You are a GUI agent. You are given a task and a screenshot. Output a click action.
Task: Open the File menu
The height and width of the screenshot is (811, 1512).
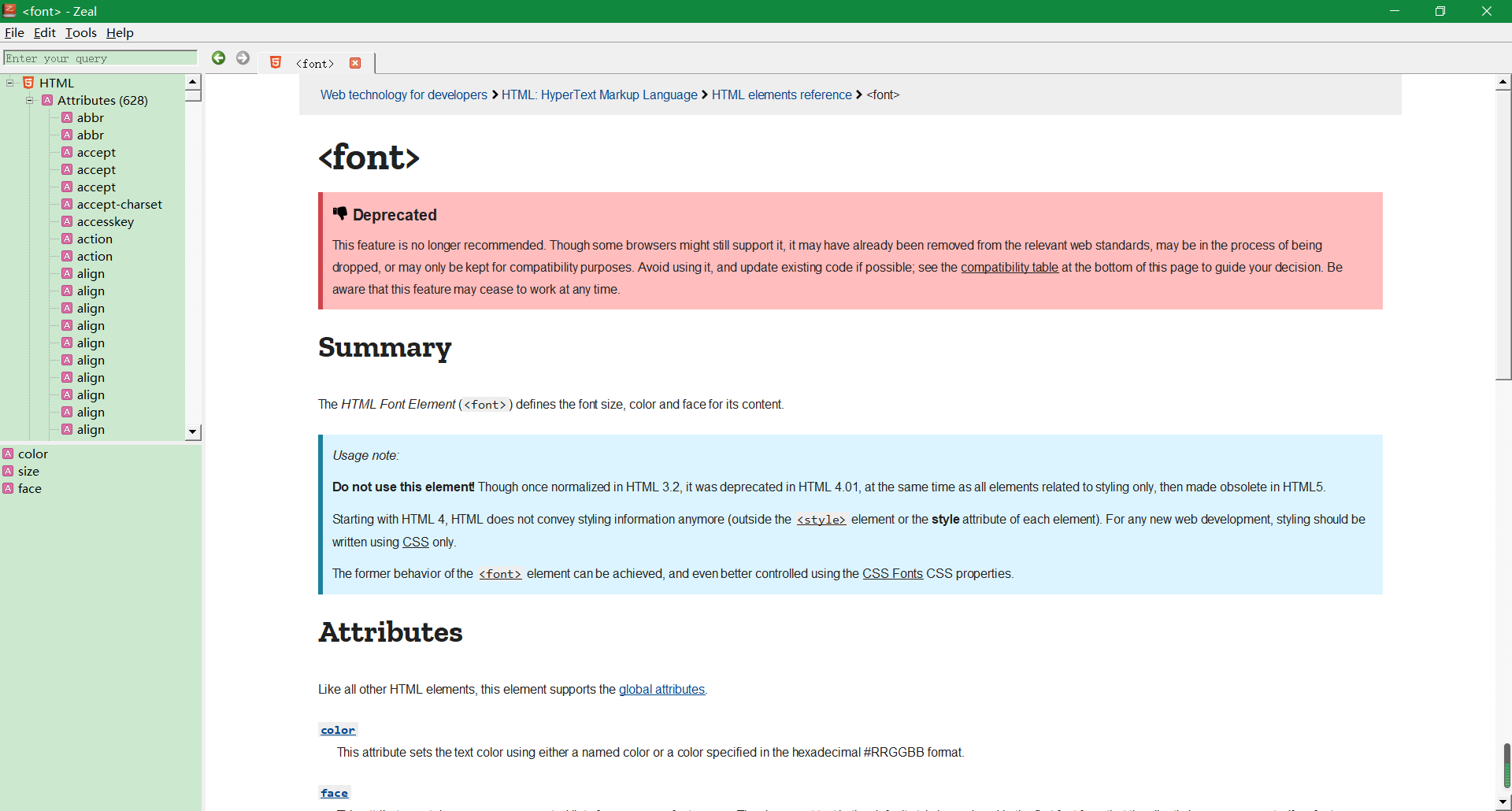[14, 32]
